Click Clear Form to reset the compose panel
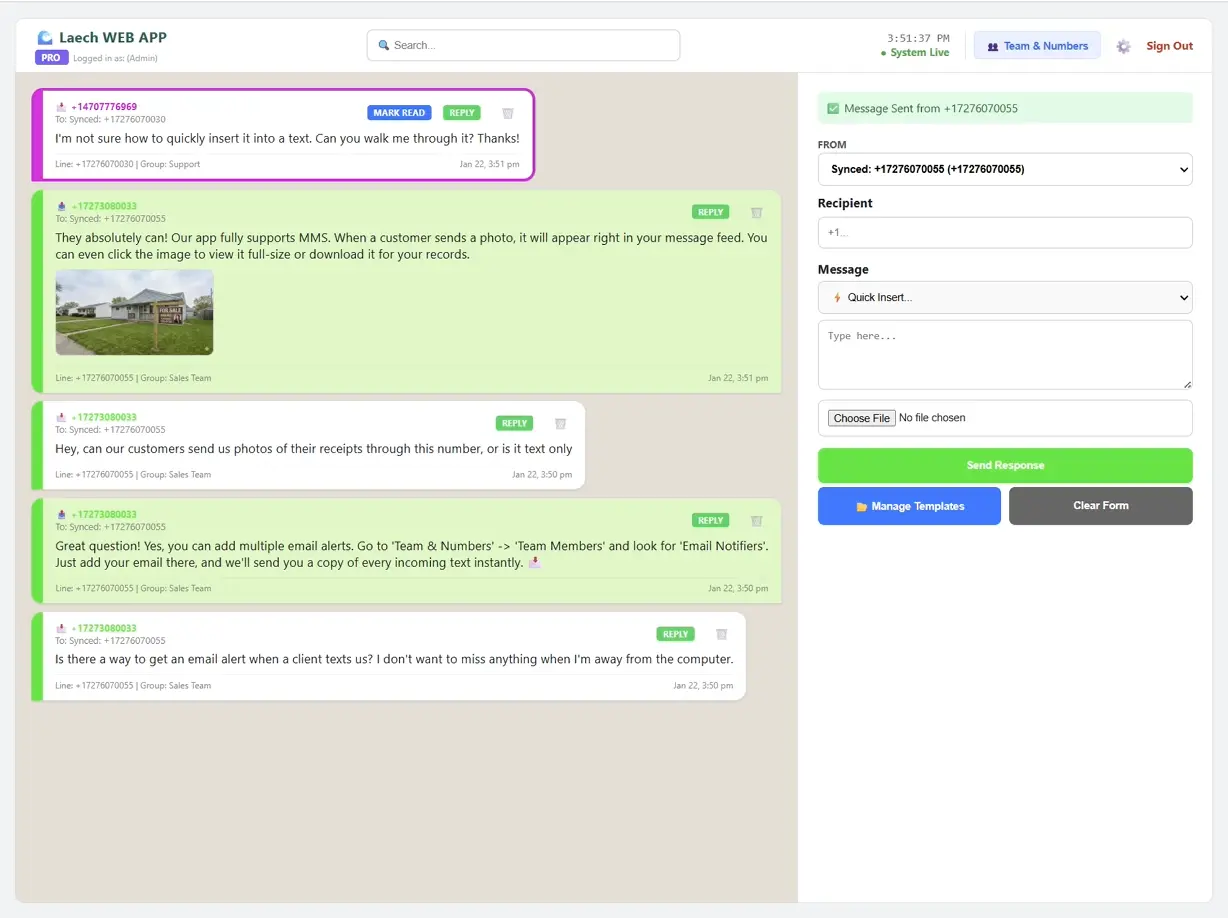Screen dimensions: 1228x918 tap(1100, 506)
